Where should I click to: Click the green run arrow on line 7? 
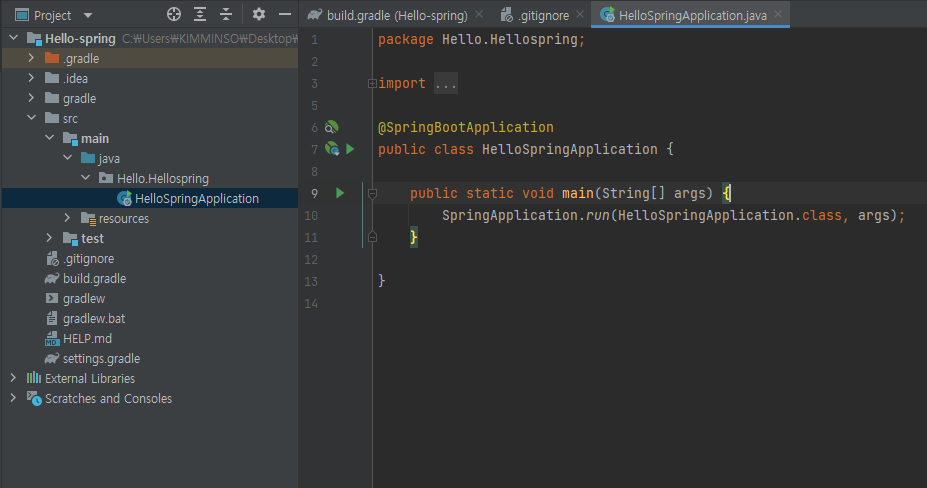[x=350, y=149]
